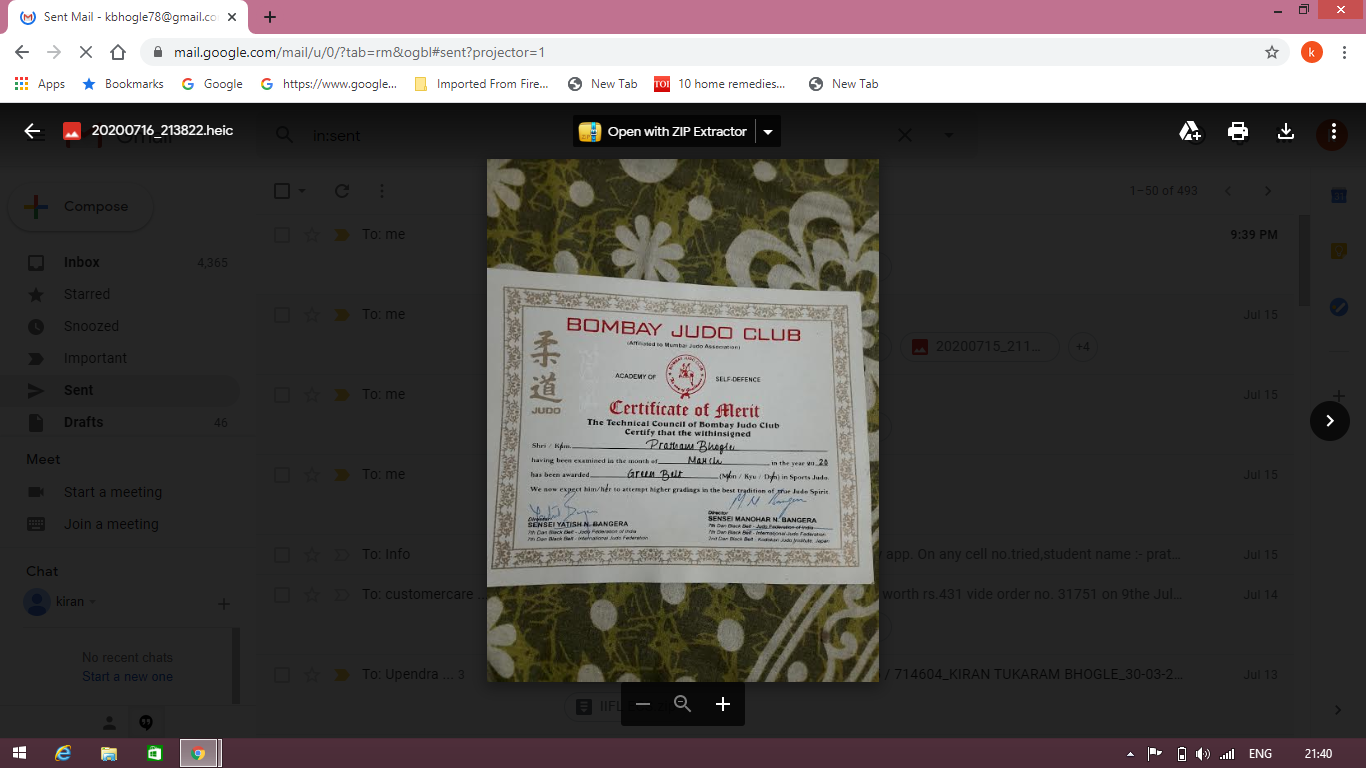Open the preview's three-dot more actions menu

click(1334, 131)
